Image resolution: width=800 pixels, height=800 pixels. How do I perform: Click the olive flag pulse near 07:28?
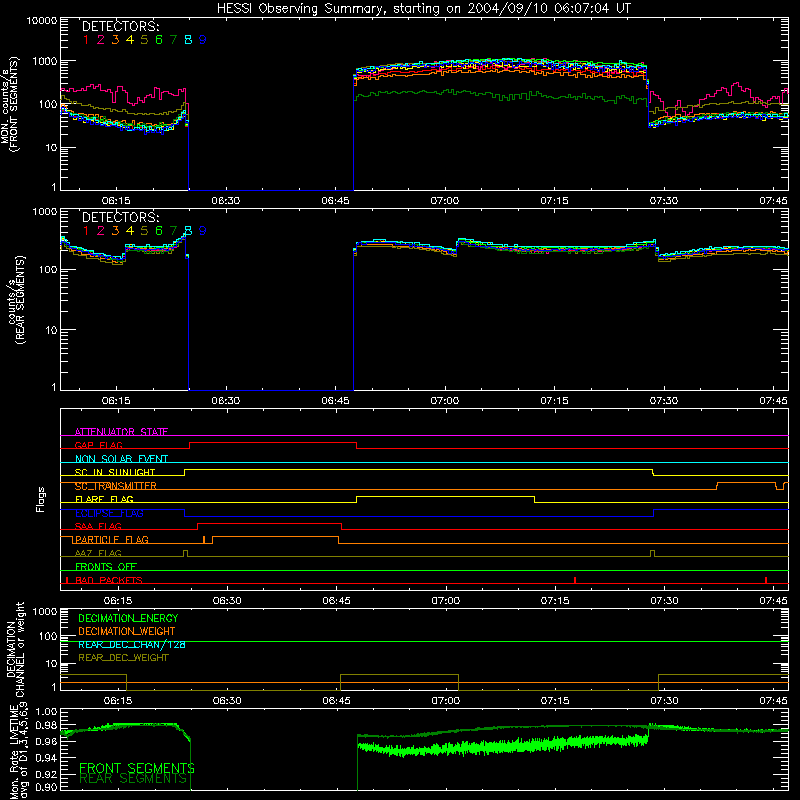652,554
